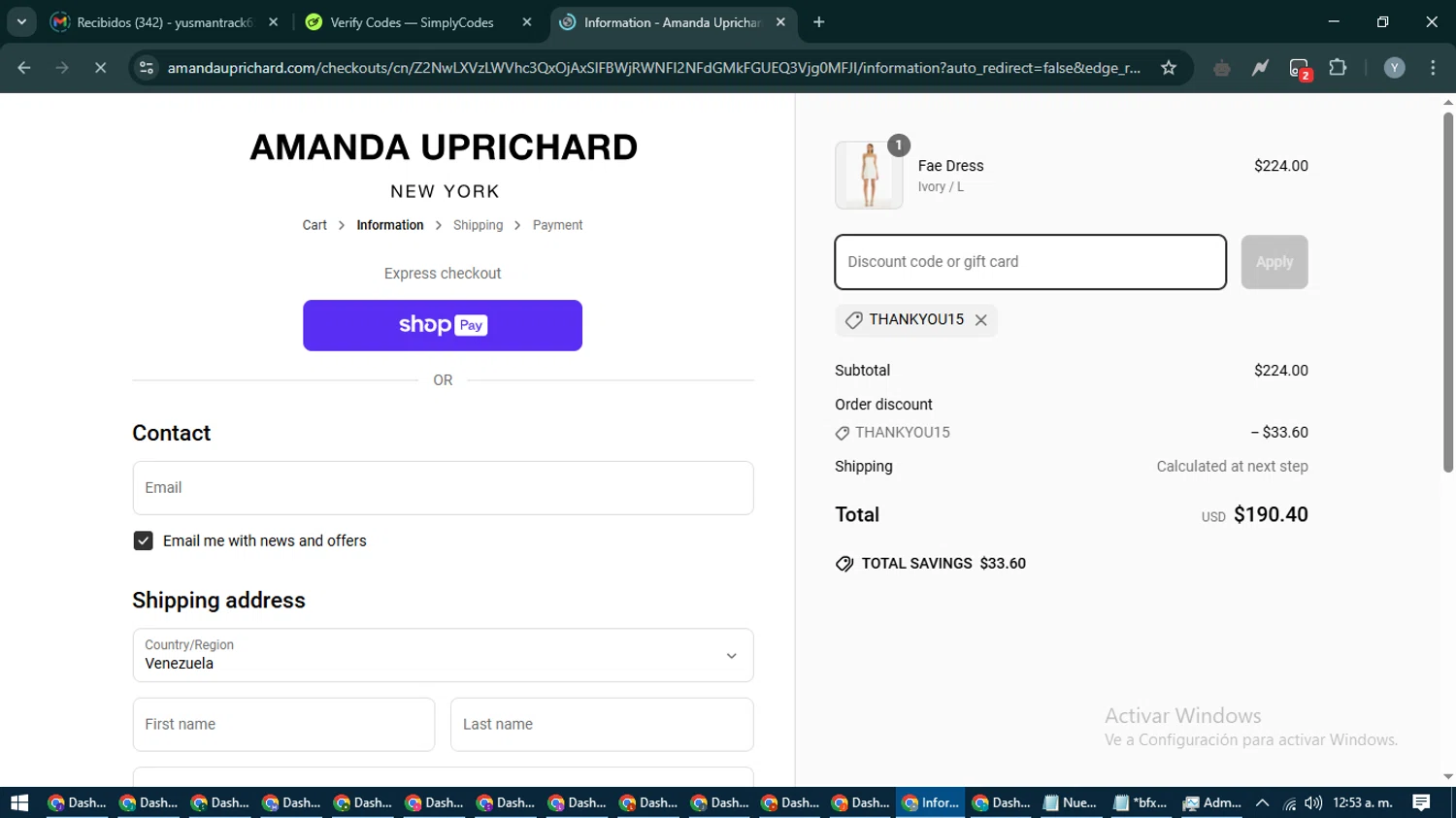Screen dimensions: 1456x818
Task: Open the Windows notification center icon
Action: (1421, 802)
